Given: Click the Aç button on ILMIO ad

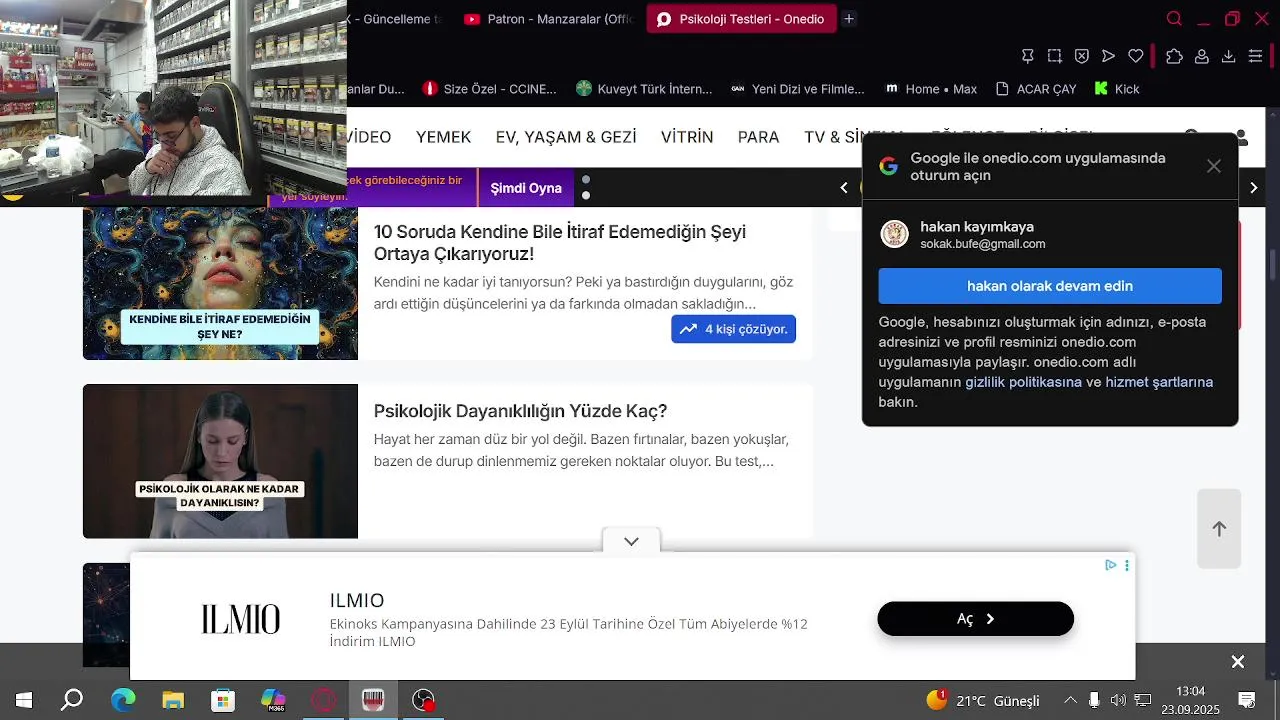Looking at the screenshot, I should coord(975,619).
